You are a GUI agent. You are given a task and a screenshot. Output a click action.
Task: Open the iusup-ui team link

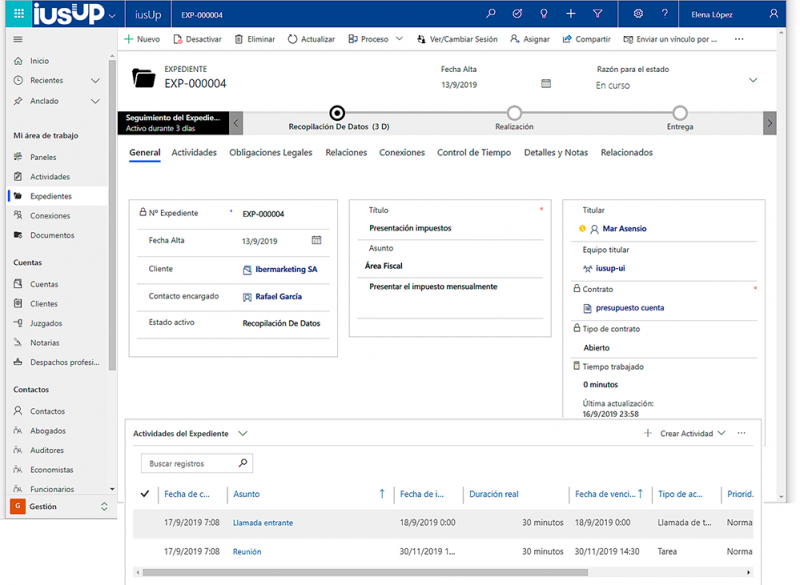(610, 268)
